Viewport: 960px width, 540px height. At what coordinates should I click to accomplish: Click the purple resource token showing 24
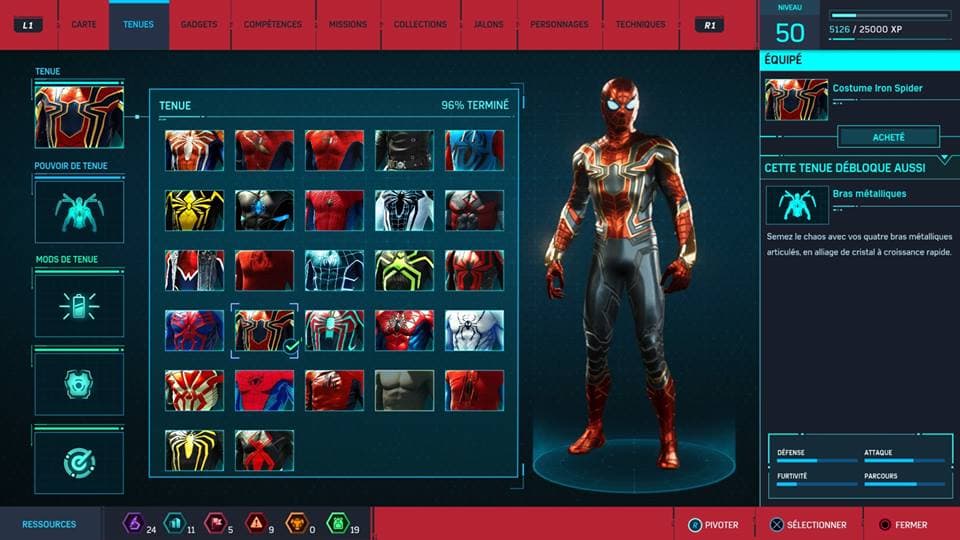coord(133,523)
